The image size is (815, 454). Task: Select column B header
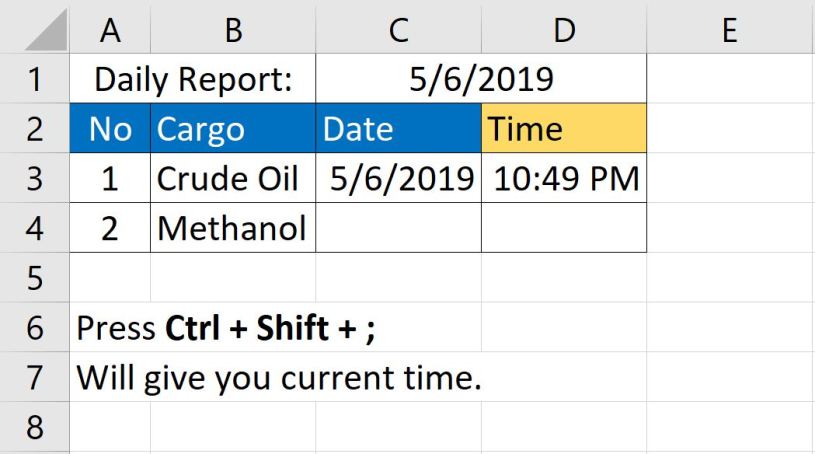[232, 30]
